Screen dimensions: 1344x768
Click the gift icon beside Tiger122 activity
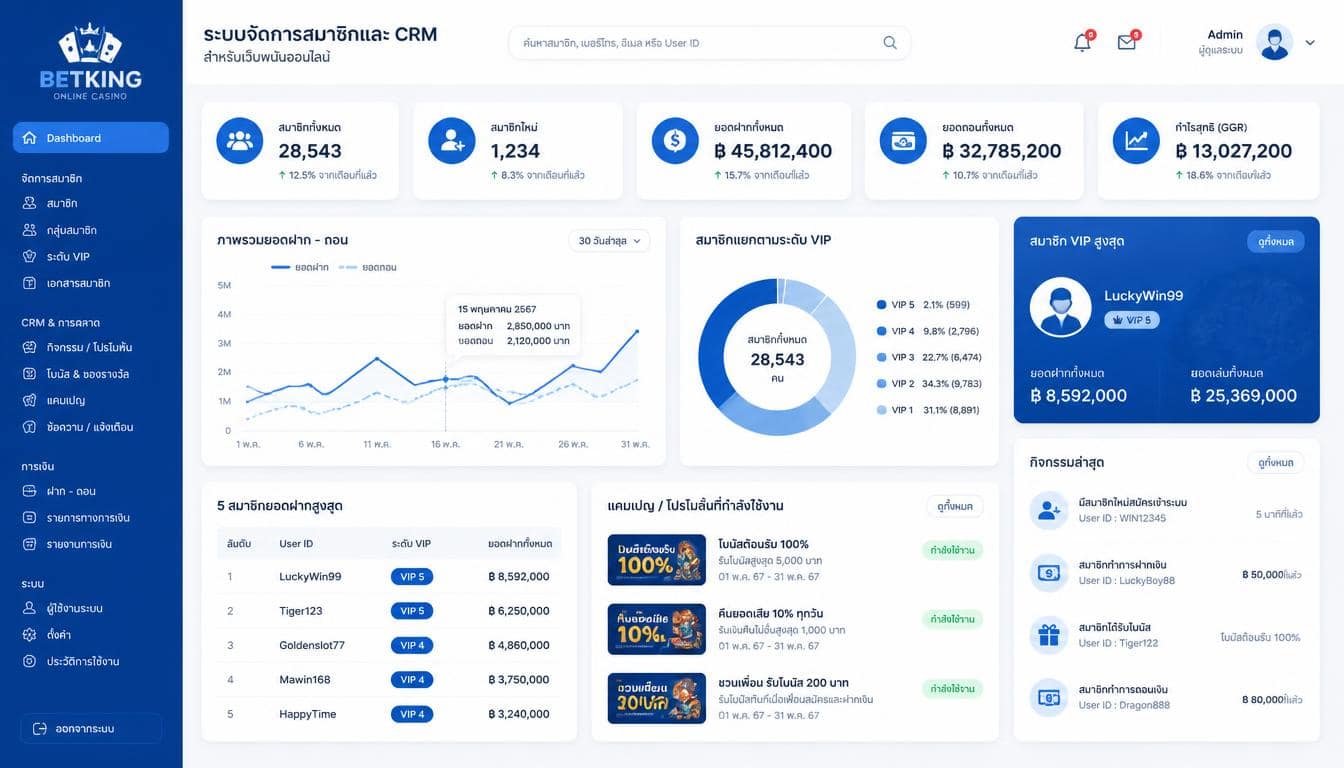point(1049,635)
